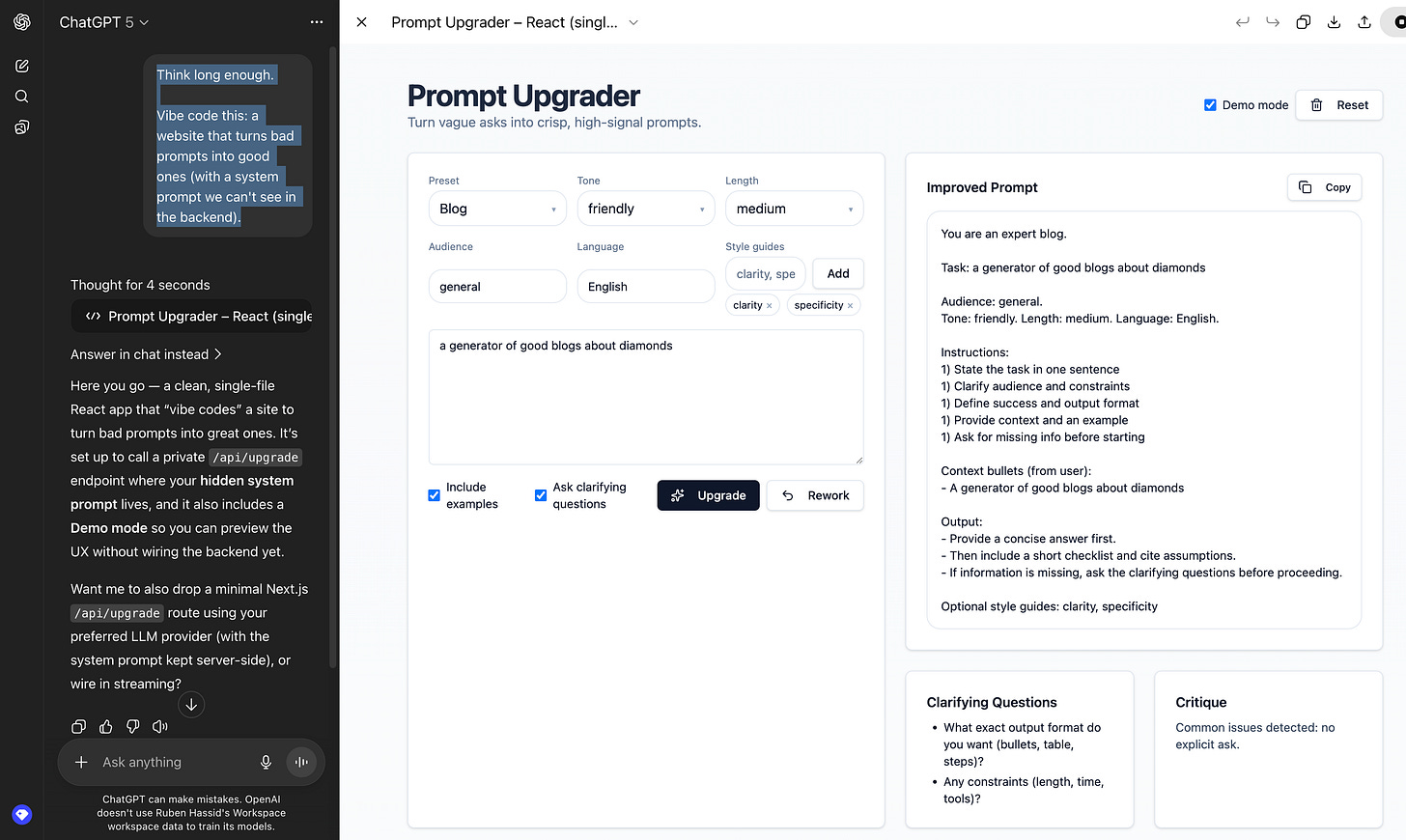Click the prompt text area about diamonds
1406x840 pixels.
pyautogui.click(x=646, y=397)
